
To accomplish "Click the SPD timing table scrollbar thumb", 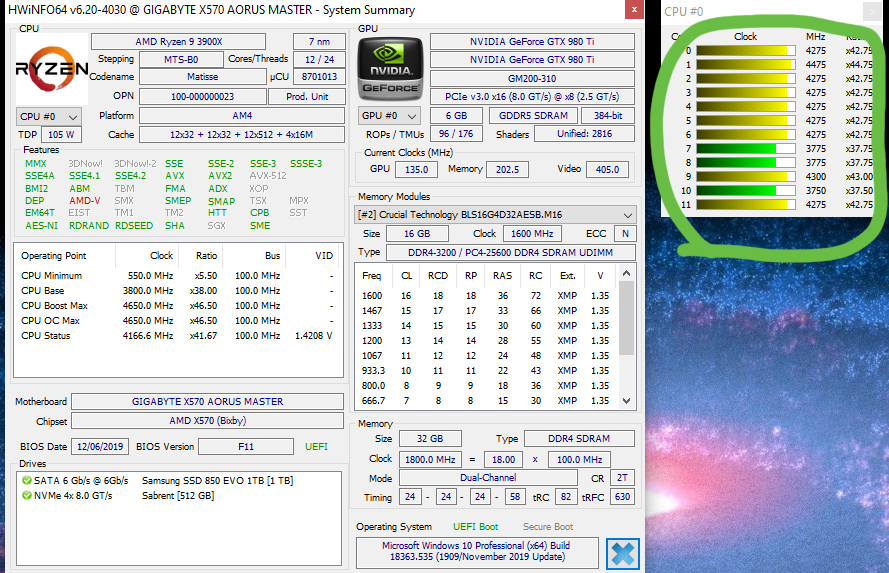I will pos(626,317).
